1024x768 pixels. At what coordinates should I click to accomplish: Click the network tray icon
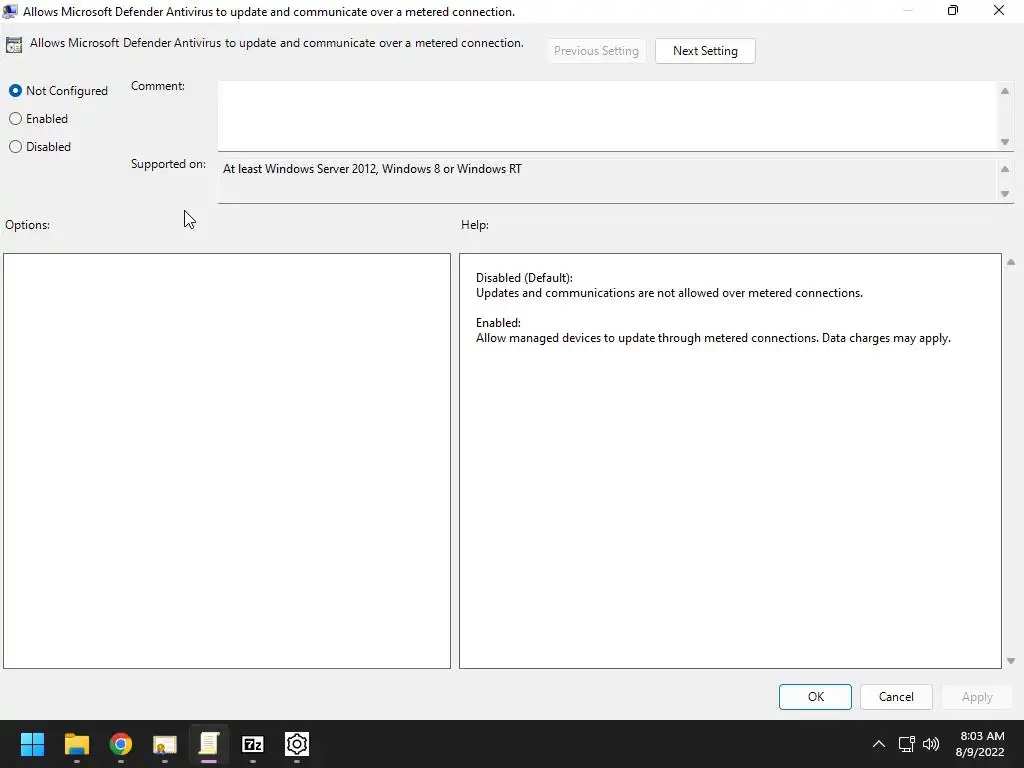[906, 744]
